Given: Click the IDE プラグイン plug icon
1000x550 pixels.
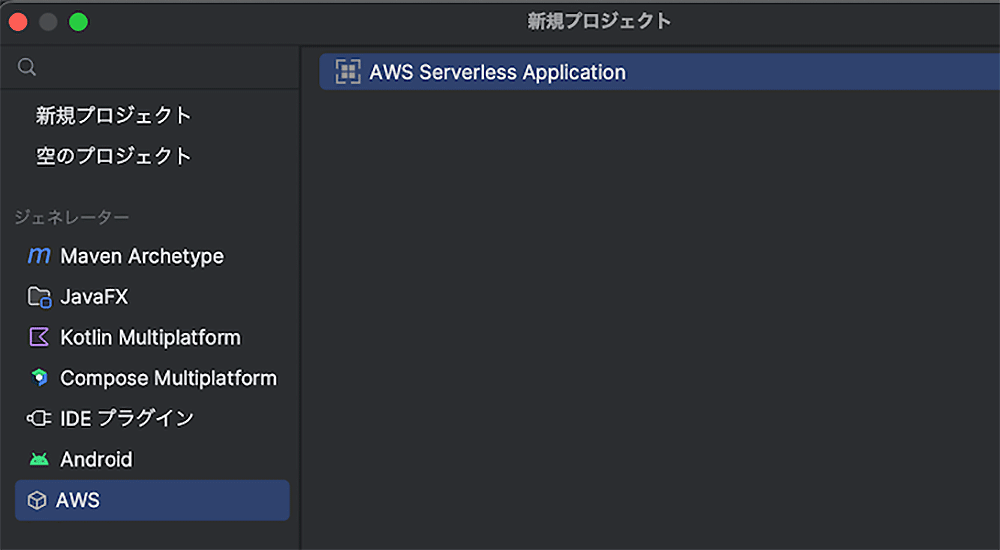Looking at the screenshot, I should click(39, 419).
